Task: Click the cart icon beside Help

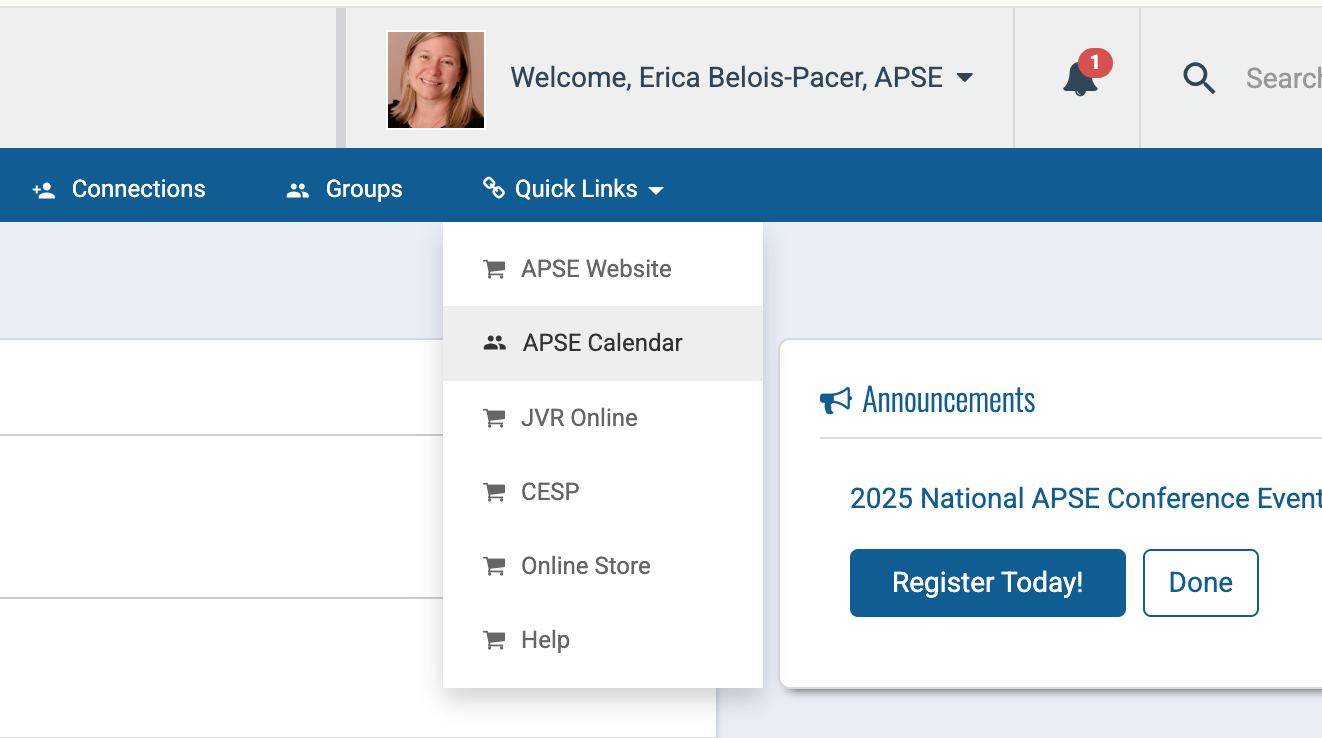Action: [x=494, y=640]
